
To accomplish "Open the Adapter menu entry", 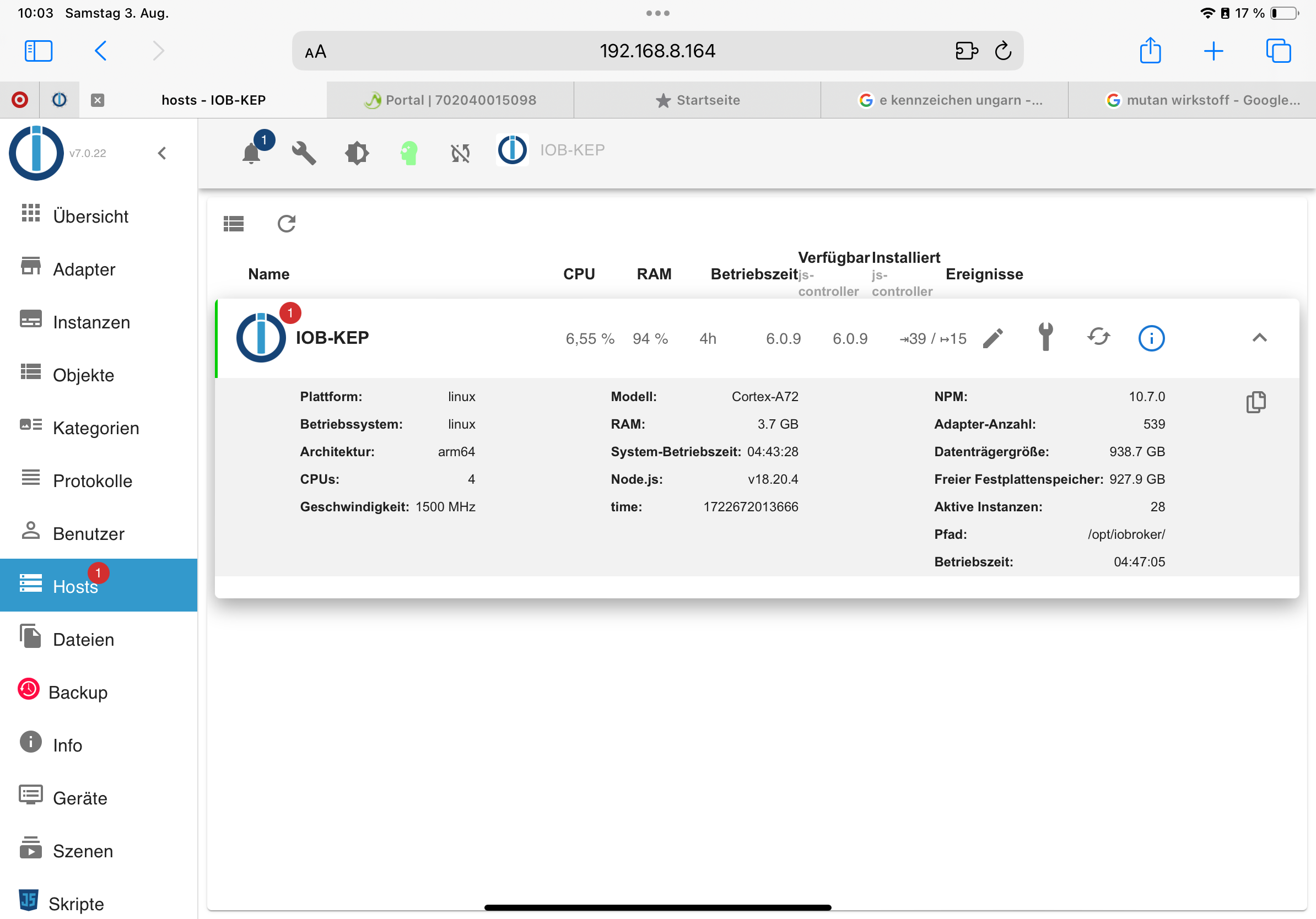I will [84, 269].
